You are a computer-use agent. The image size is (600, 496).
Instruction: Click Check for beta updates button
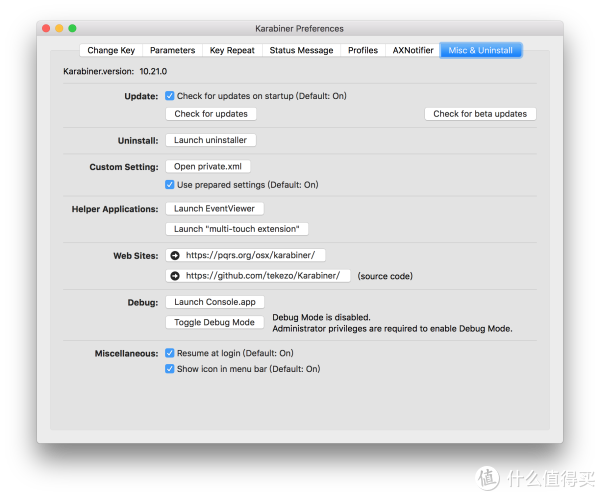[x=480, y=114]
